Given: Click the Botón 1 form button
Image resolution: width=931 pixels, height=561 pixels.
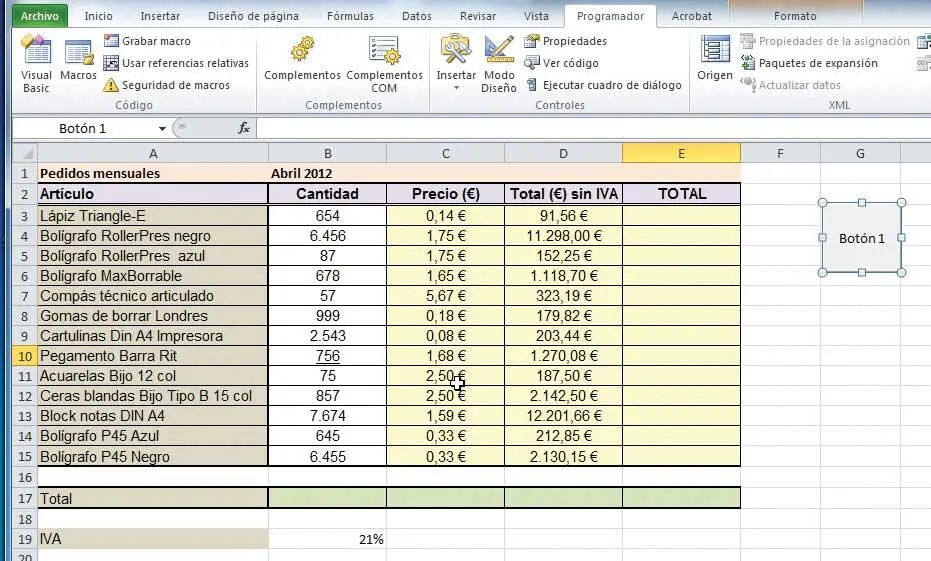Looking at the screenshot, I should click(x=861, y=238).
